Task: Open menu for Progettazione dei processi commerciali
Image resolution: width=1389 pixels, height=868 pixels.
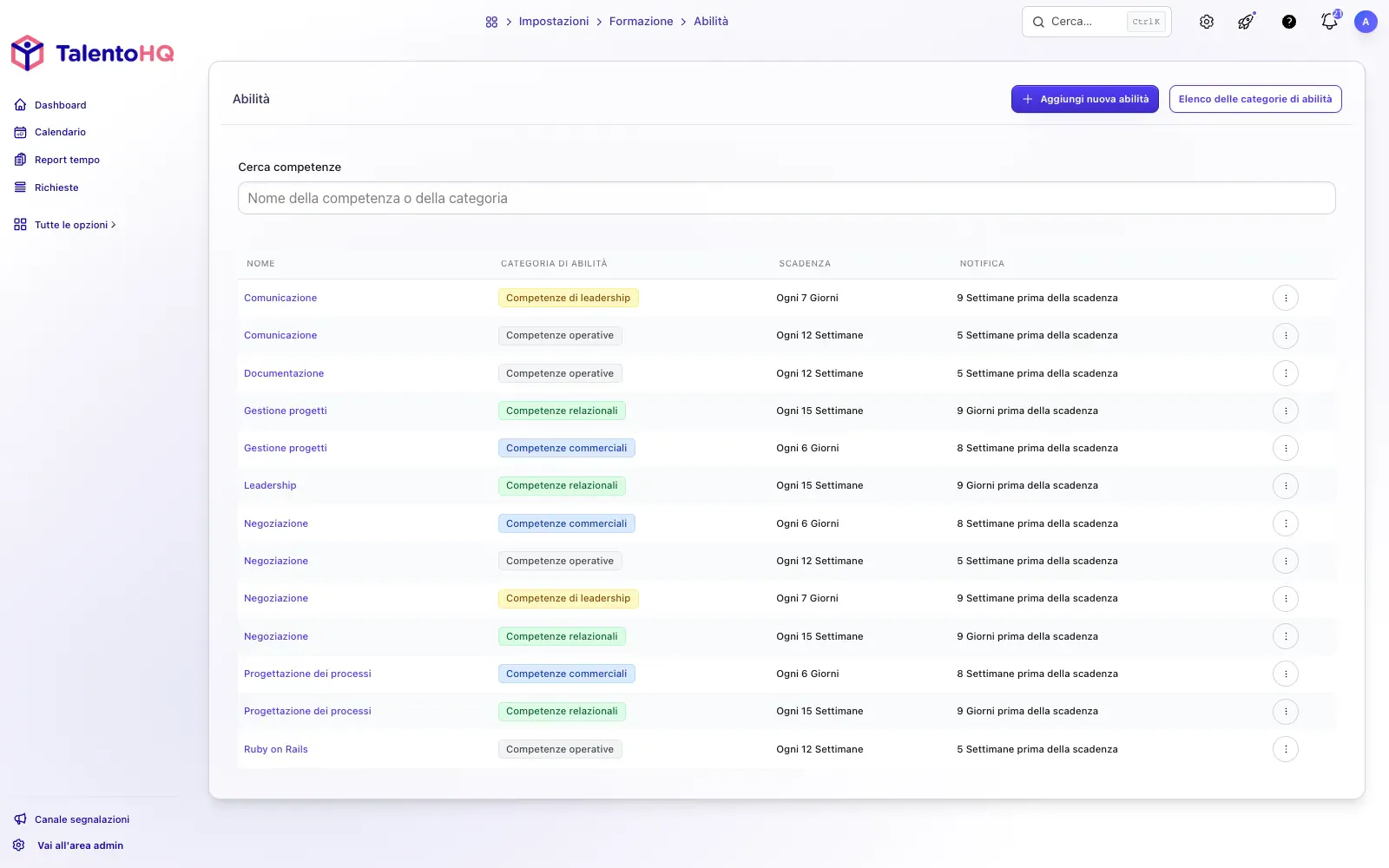Action: (1286, 674)
